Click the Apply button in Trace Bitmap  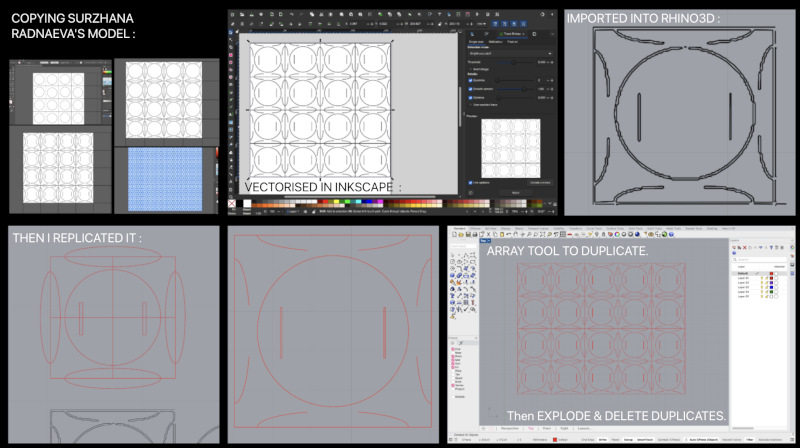[x=516, y=192]
